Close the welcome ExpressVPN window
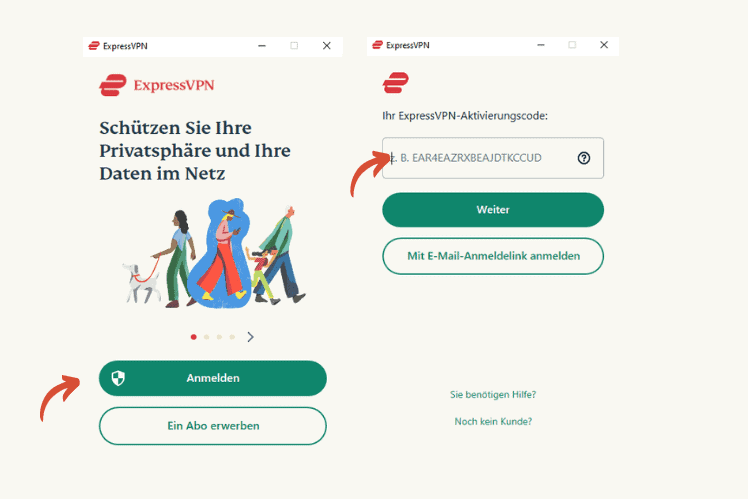 point(327,46)
